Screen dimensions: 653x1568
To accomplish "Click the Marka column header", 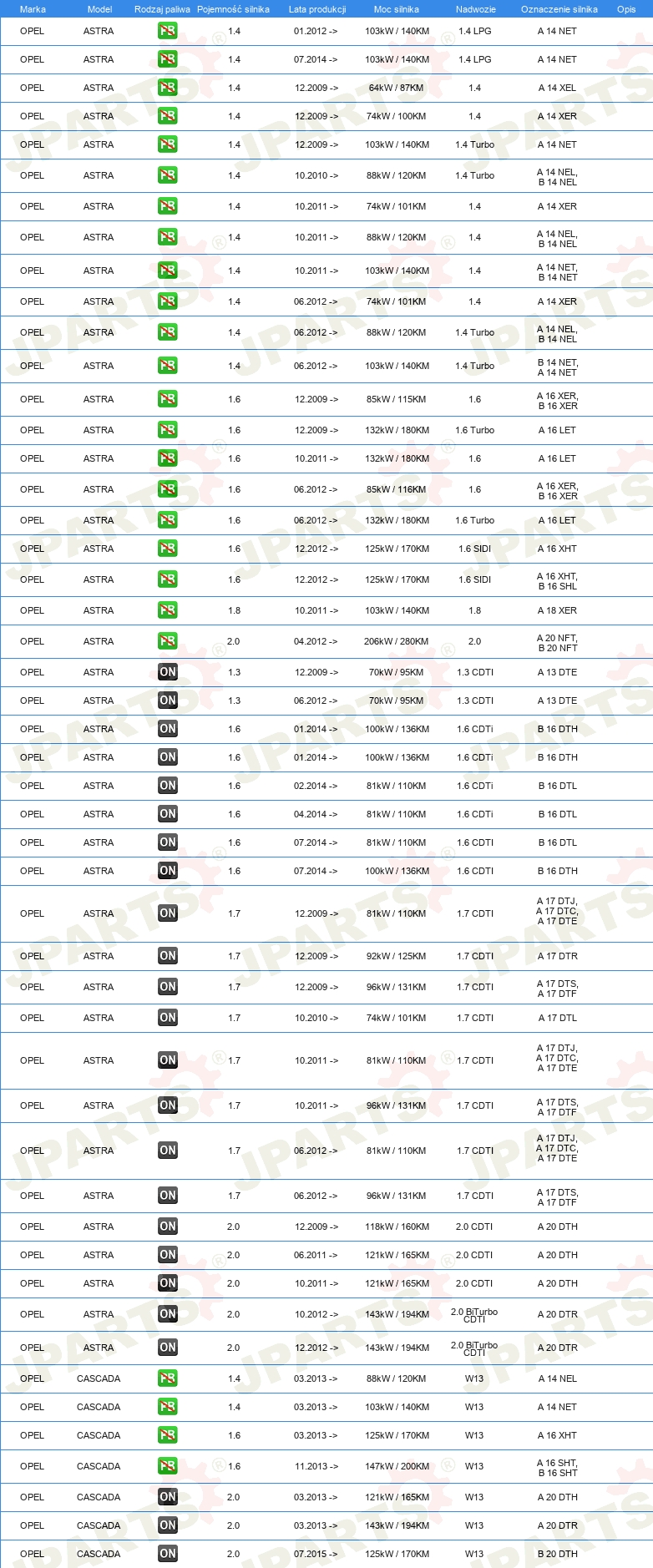I will coord(33,9).
